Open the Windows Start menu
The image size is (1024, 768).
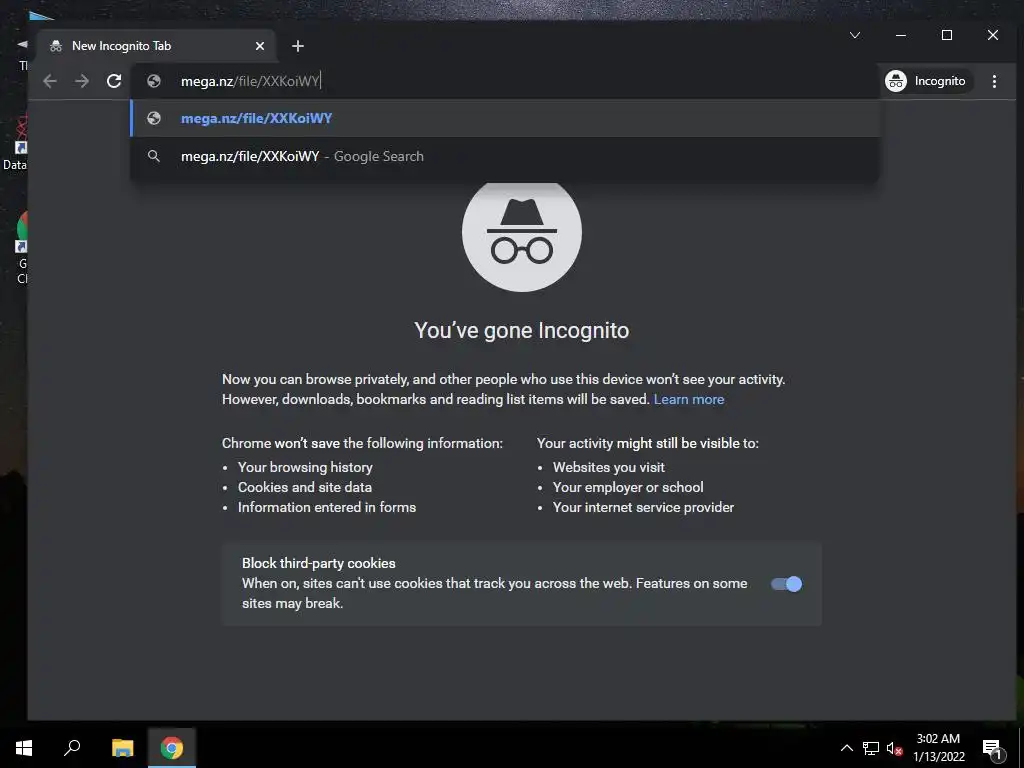(x=24, y=748)
